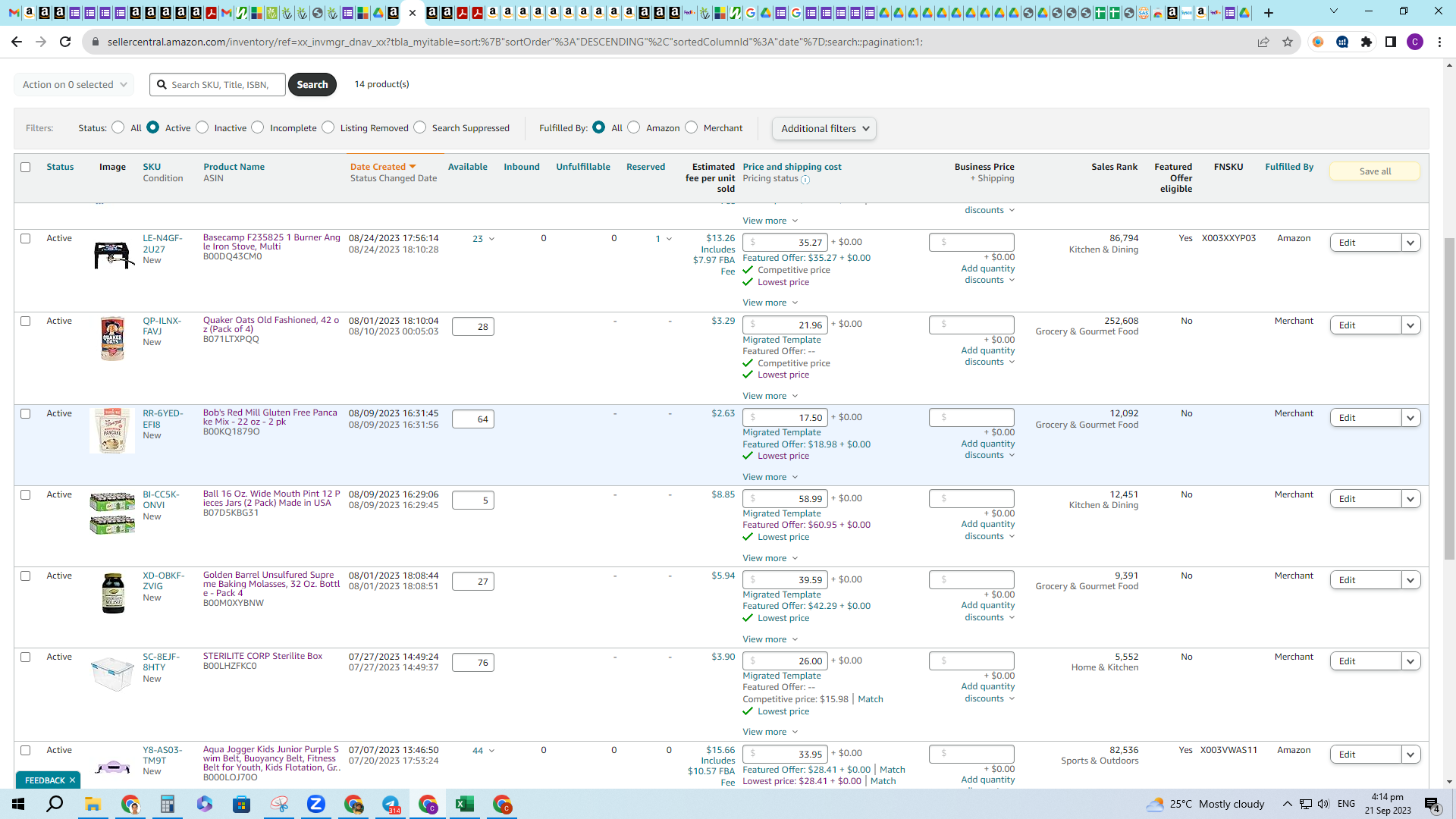1456x819 pixels.
Task: Click the price field showing 21.96
Action: [785, 325]
